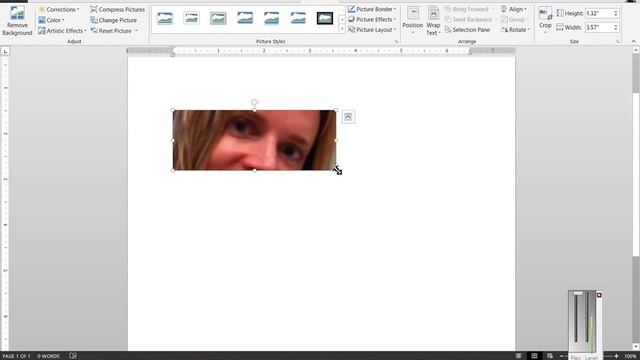Open the Artistic Effects dropdown

click(62, 31)
